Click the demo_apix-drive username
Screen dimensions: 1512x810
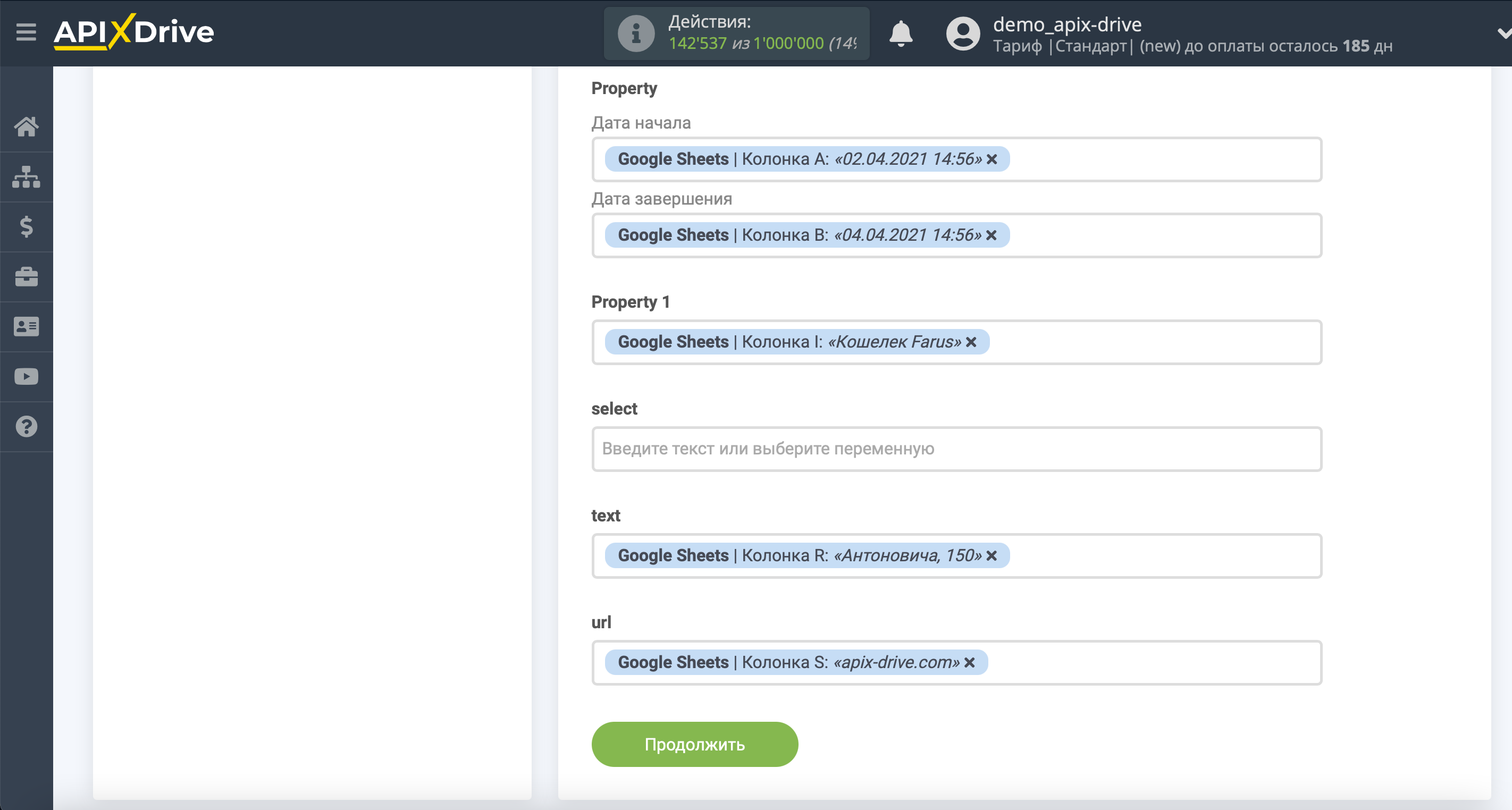(1067, 24)
